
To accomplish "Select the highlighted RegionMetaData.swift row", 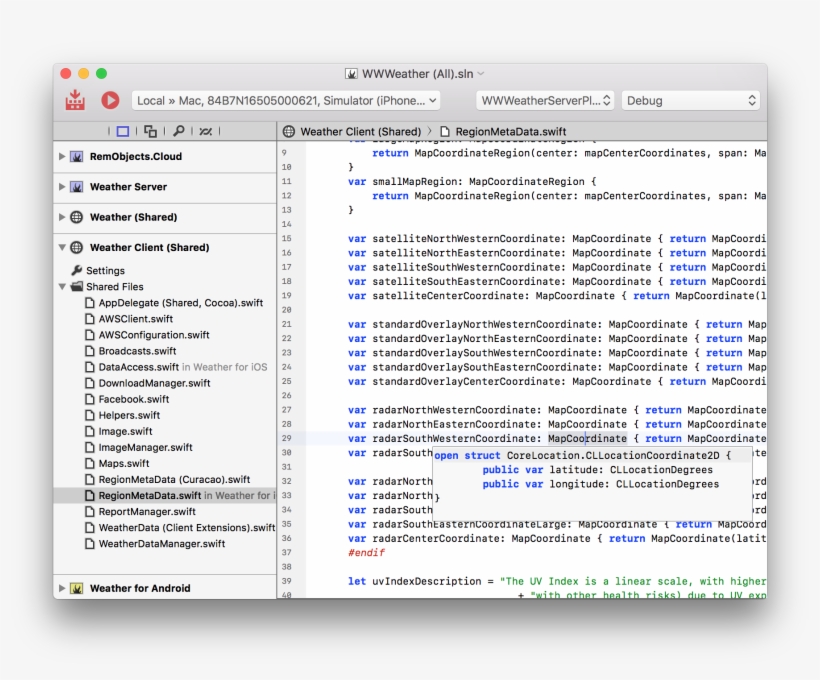I will click(x=165, y=495).
